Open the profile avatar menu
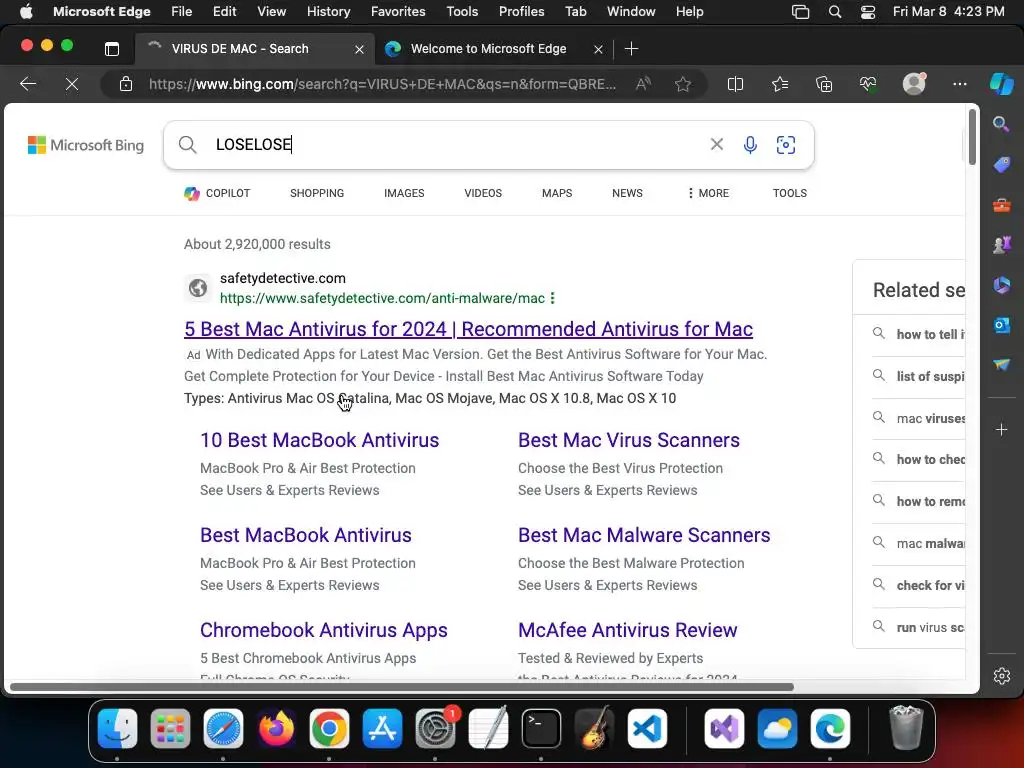Screen dimensions: 1024x768 pyautogui.click(x=914, y=83)
